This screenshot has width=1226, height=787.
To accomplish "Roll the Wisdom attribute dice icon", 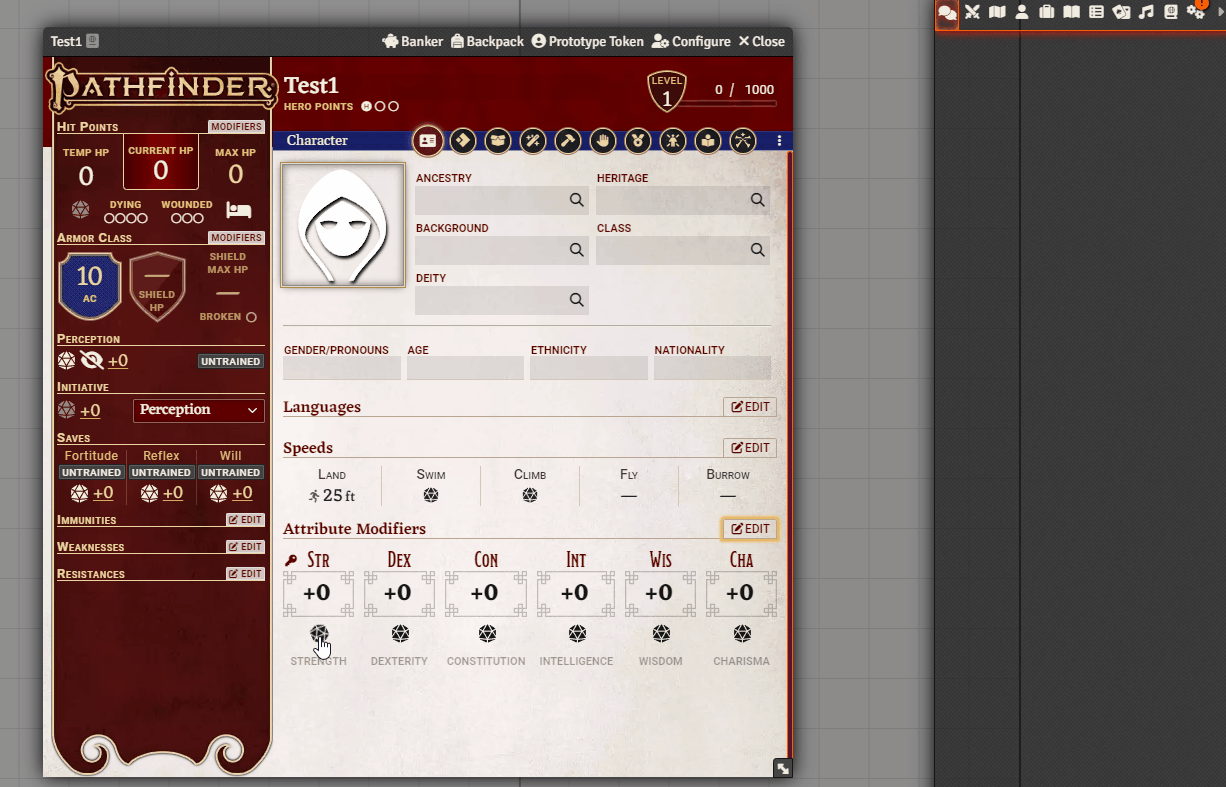I will pyautogui.click(x=661, y=634).
